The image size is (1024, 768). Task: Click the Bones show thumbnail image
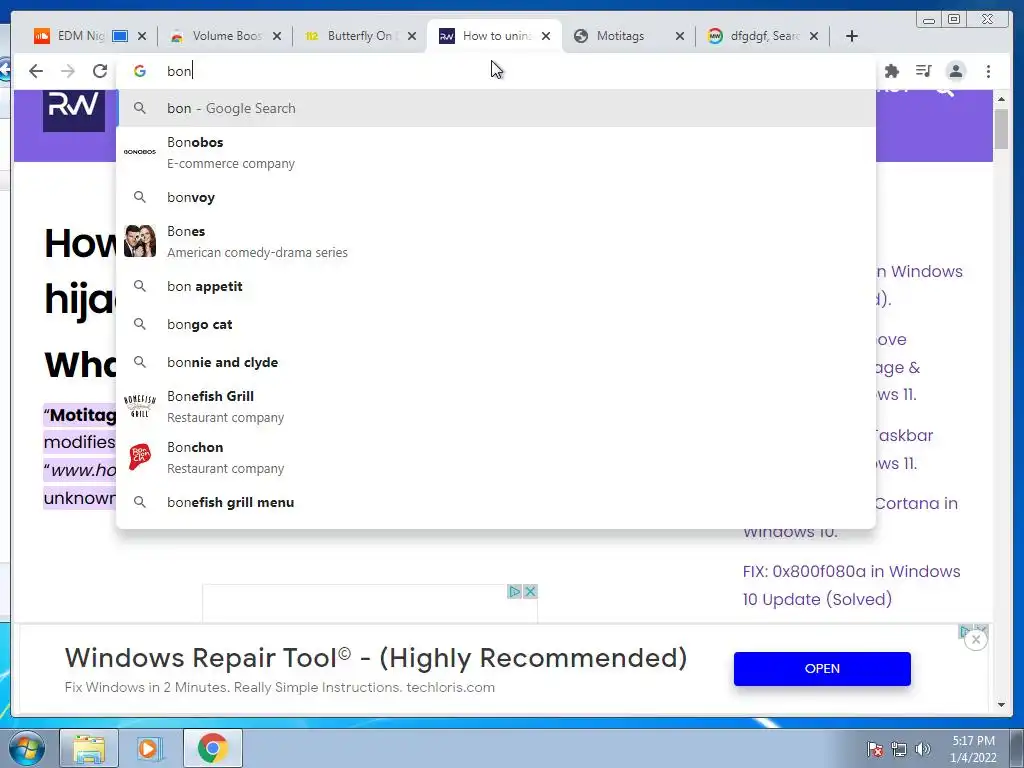click(140, 241)
